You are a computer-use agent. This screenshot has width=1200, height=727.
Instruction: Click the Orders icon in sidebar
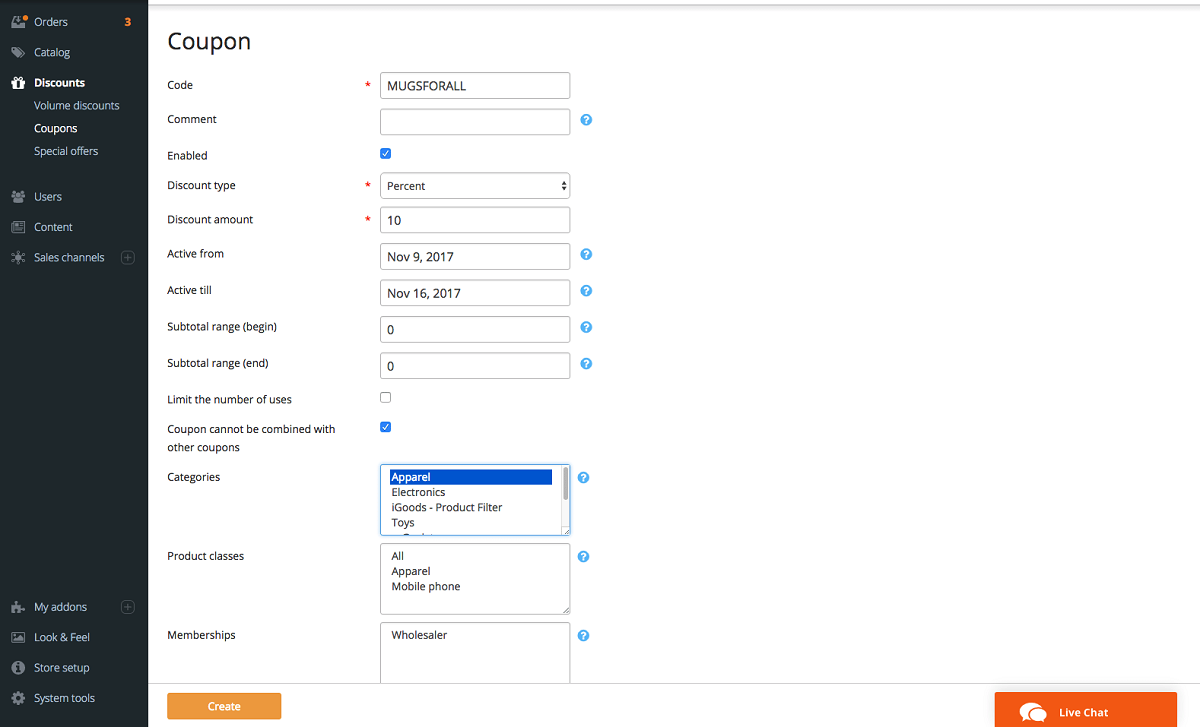pos(18,22)
